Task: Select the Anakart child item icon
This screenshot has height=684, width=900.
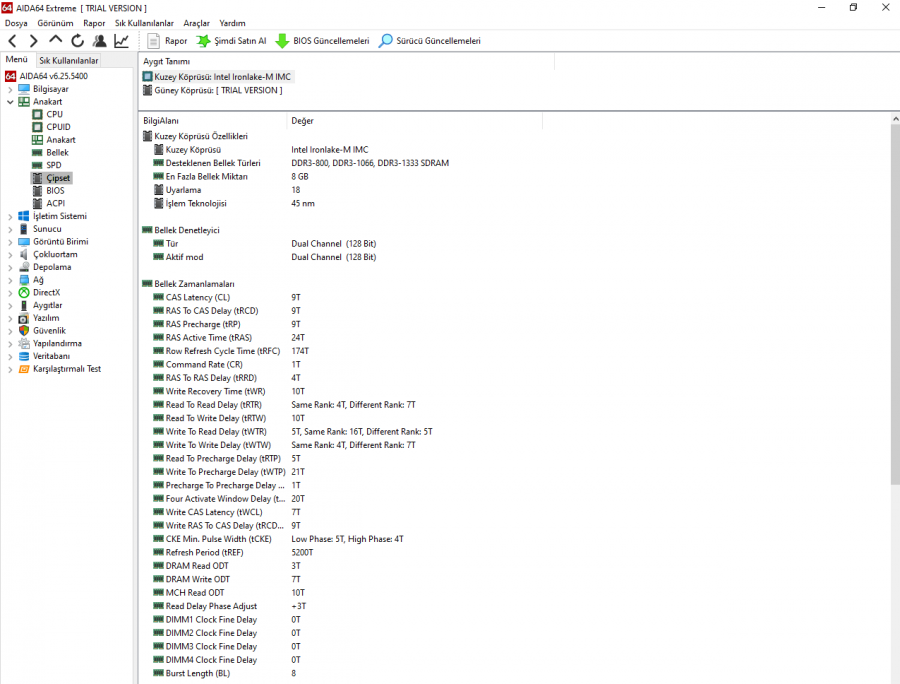Action: pos(37,139)
